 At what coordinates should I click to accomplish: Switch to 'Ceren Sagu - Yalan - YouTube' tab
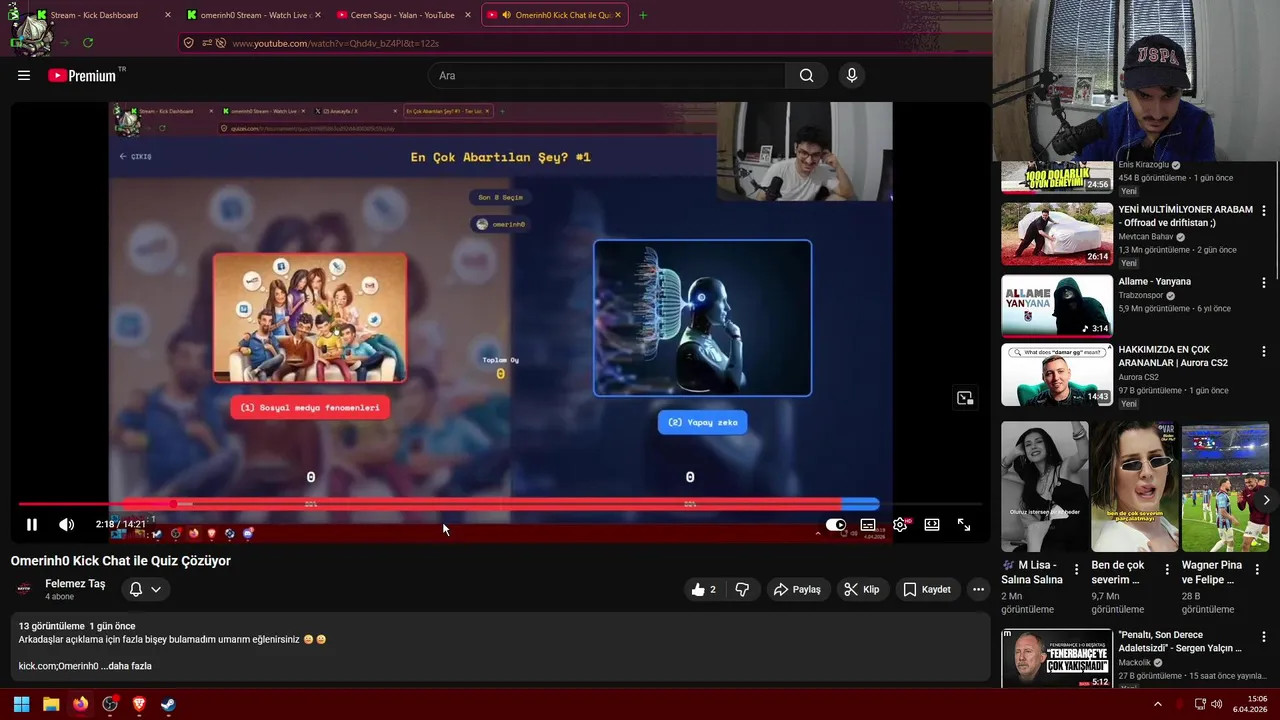pyautogui.click(x=404, y=15)
